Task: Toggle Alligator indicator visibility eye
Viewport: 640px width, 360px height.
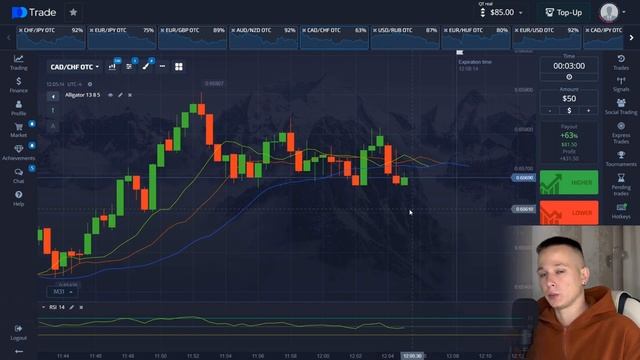Action: 110,95
